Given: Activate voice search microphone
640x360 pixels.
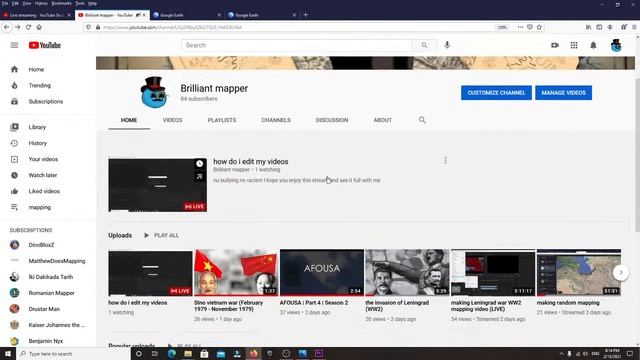Looking at the screenshot, I should (447, 45).
